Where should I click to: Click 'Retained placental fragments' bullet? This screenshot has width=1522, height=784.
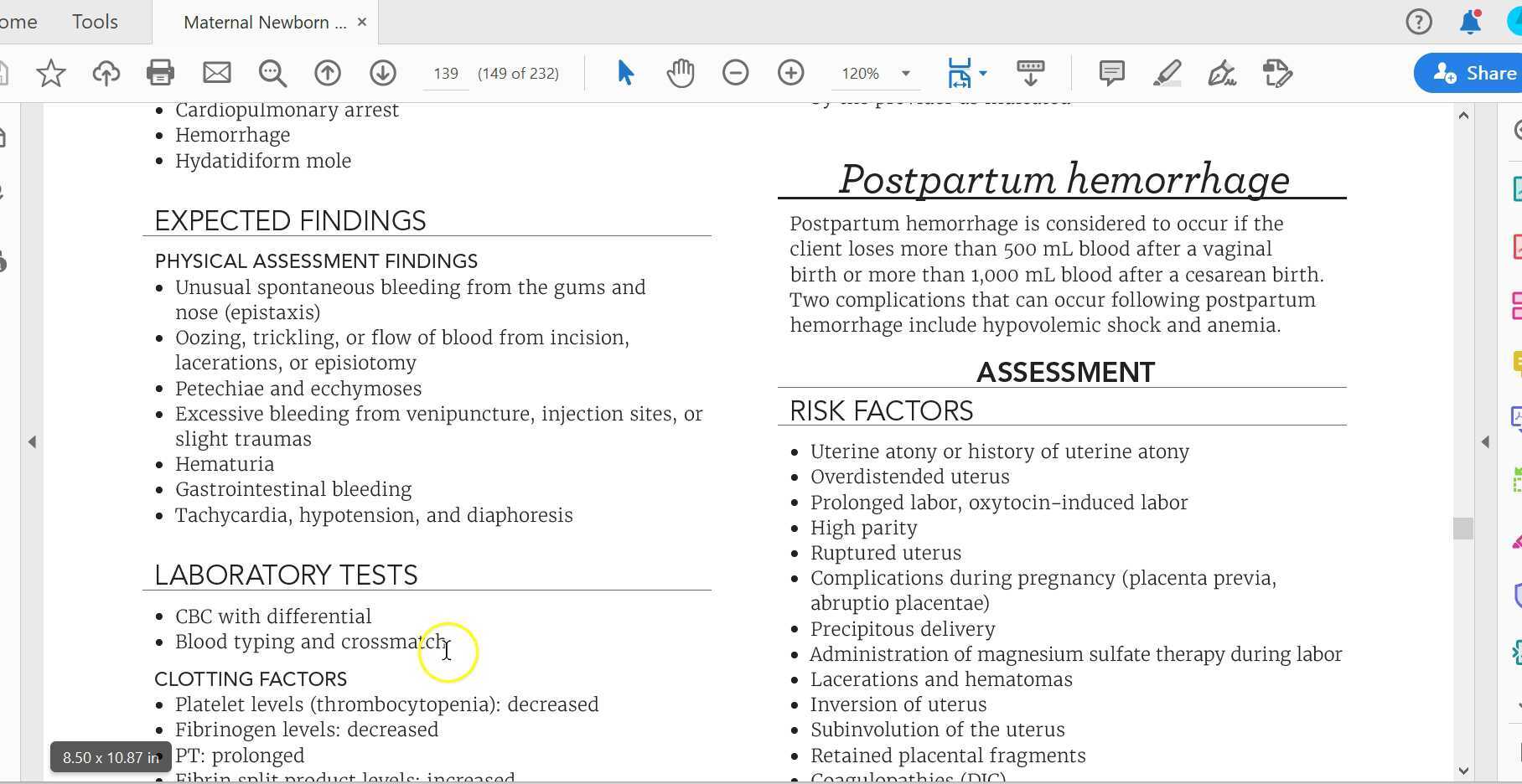[948, 756]
